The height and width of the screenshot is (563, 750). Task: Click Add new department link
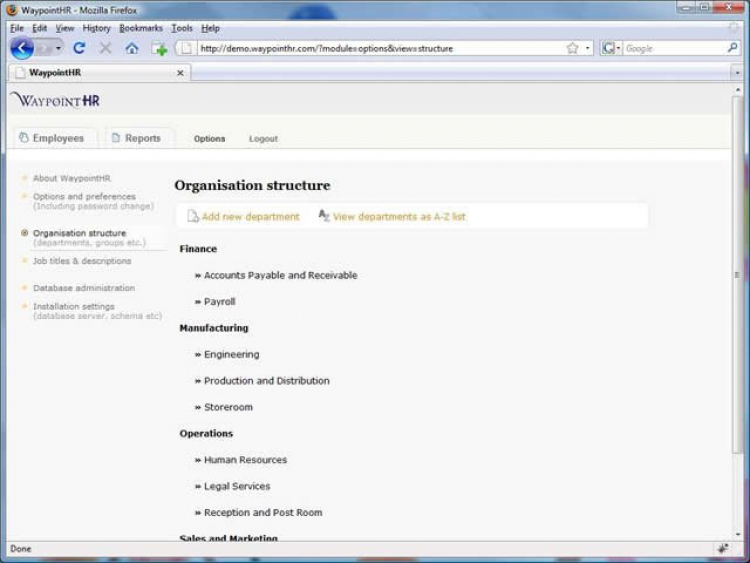coord(250,217)
